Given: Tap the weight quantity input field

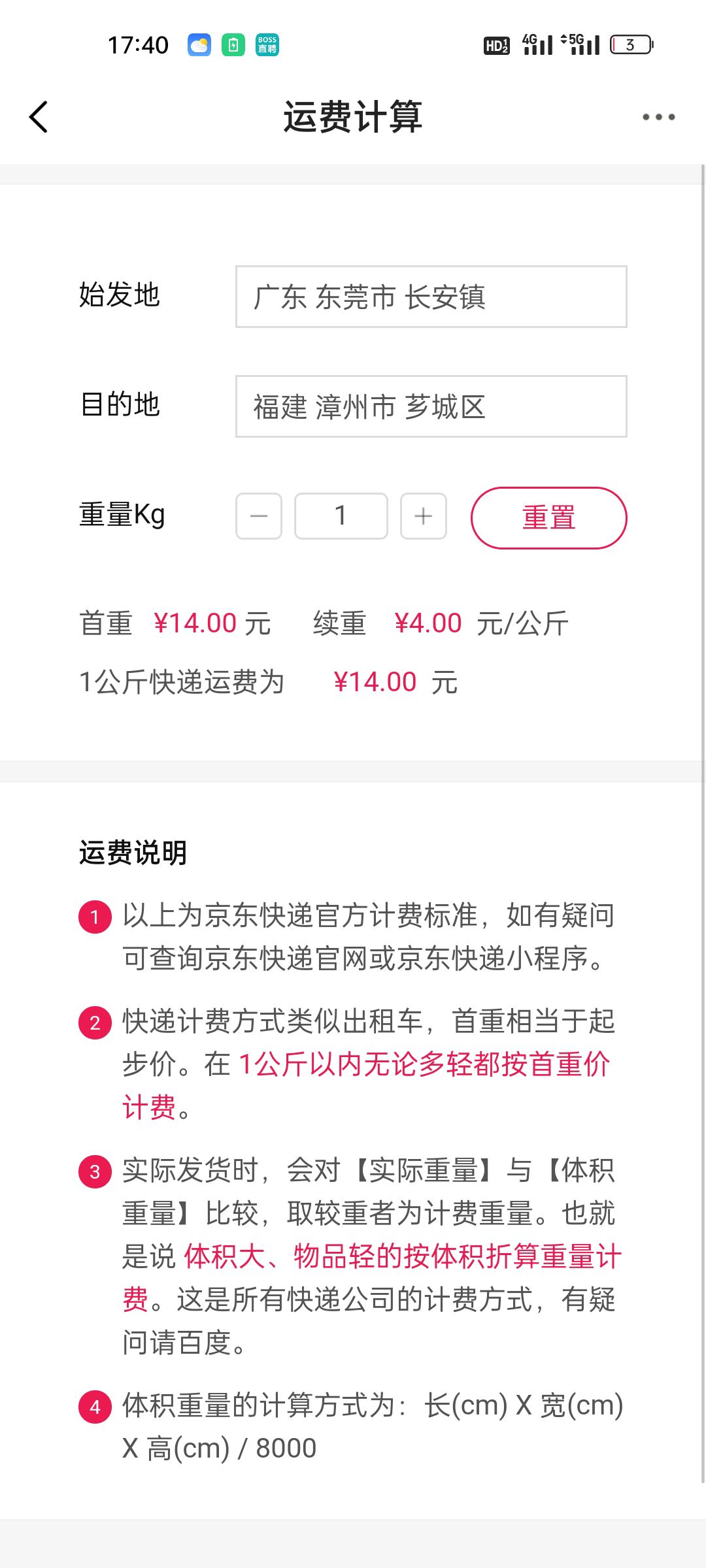Looking at the screenshot, I should [341, 516].
